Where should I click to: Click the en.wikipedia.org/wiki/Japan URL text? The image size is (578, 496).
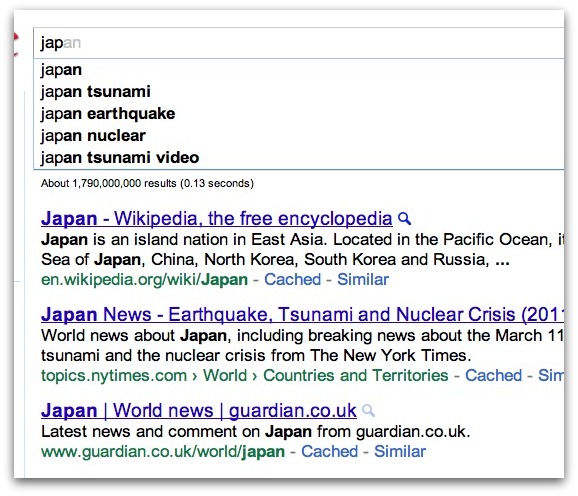[144, 280]
